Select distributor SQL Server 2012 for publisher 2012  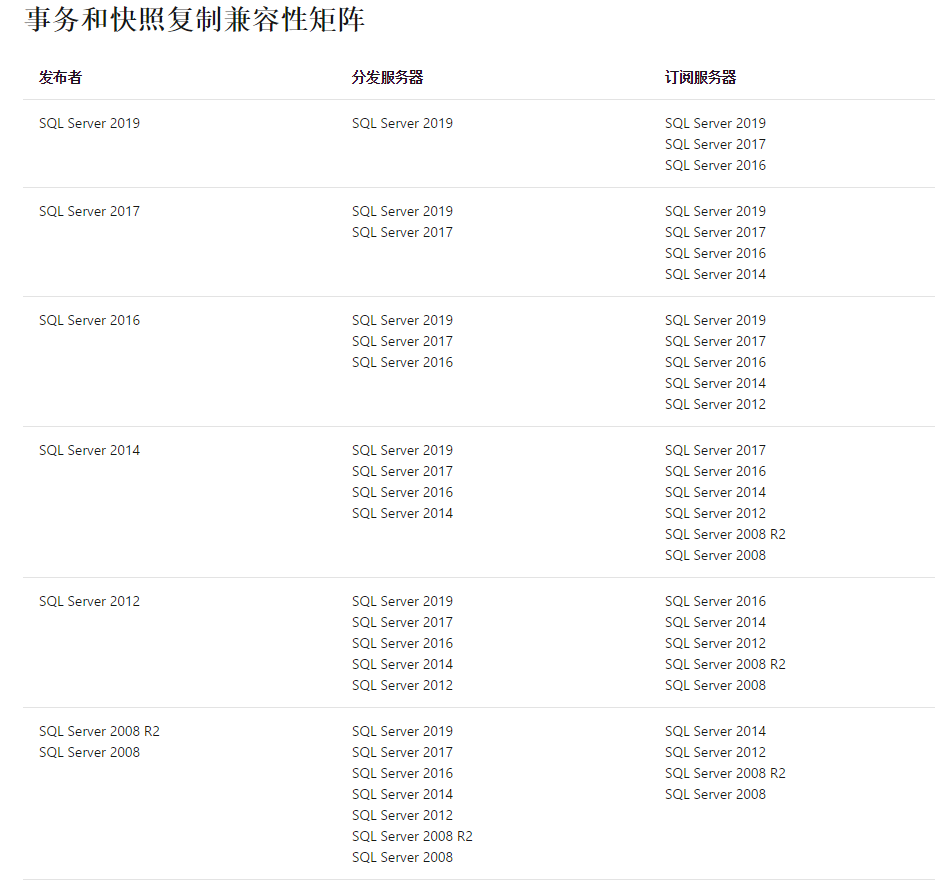403,686
